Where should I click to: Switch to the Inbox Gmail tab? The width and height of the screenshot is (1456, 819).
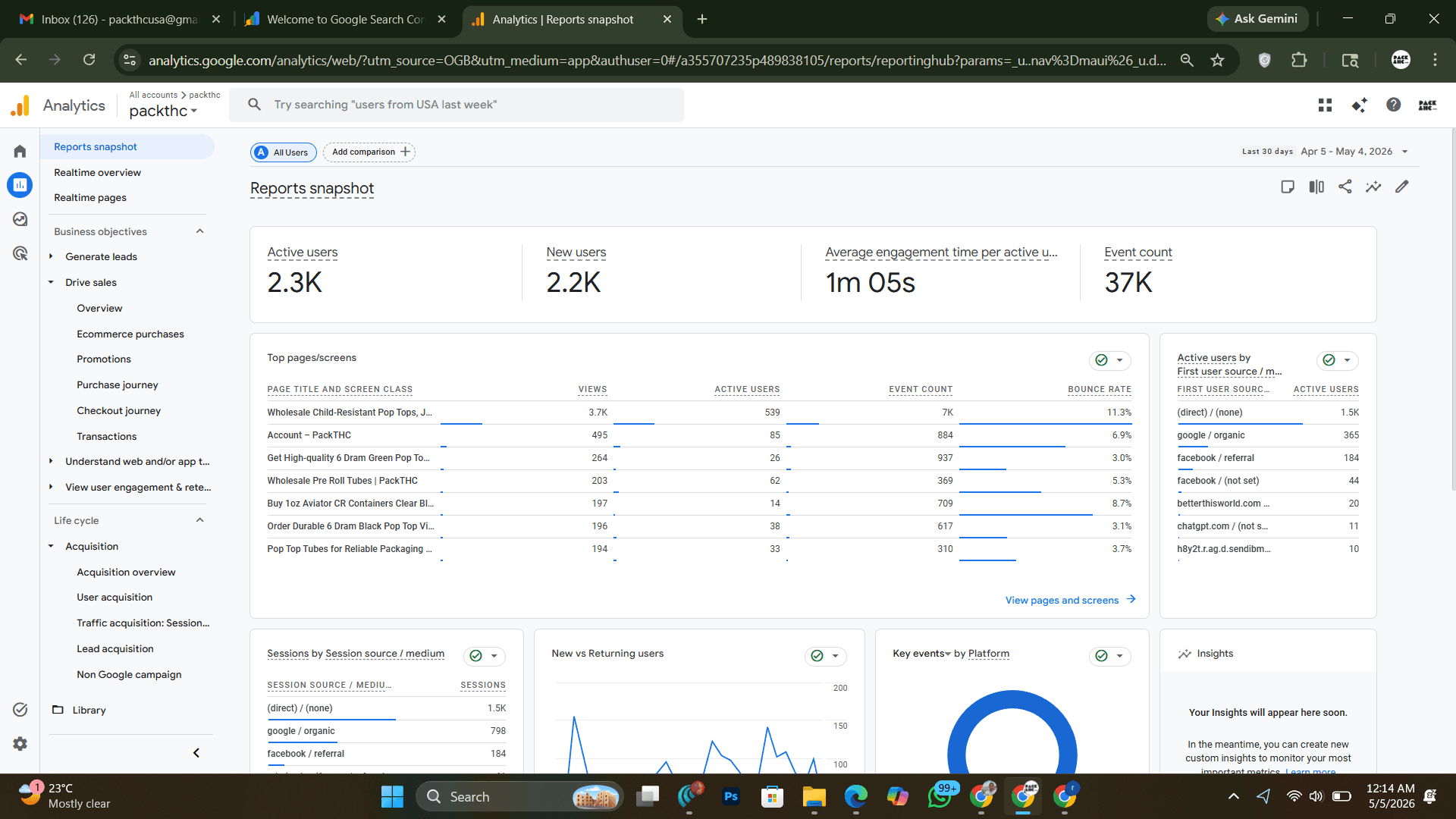tap(121, 19)
